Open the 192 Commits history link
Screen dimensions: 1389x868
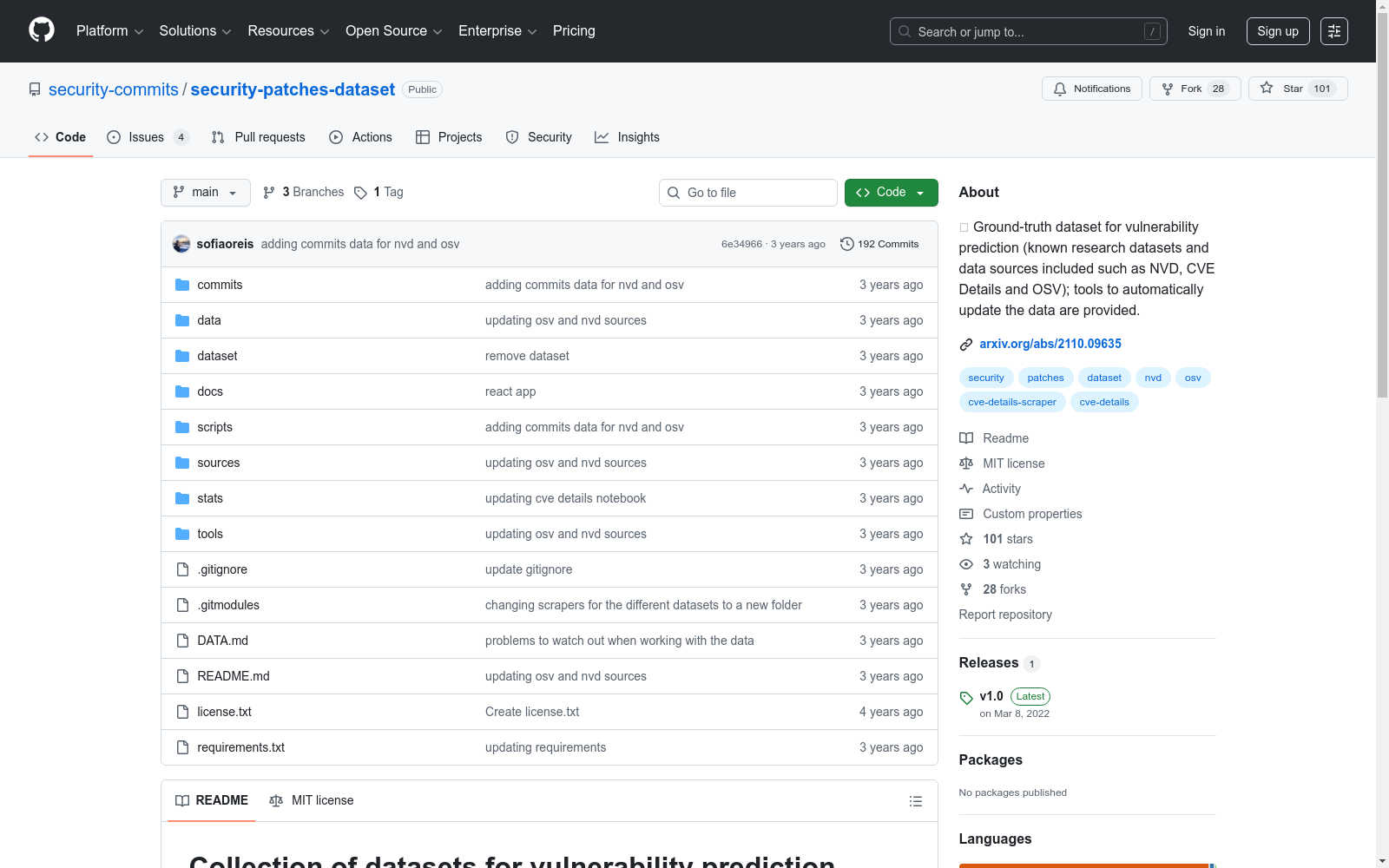[x=879, y=244]
